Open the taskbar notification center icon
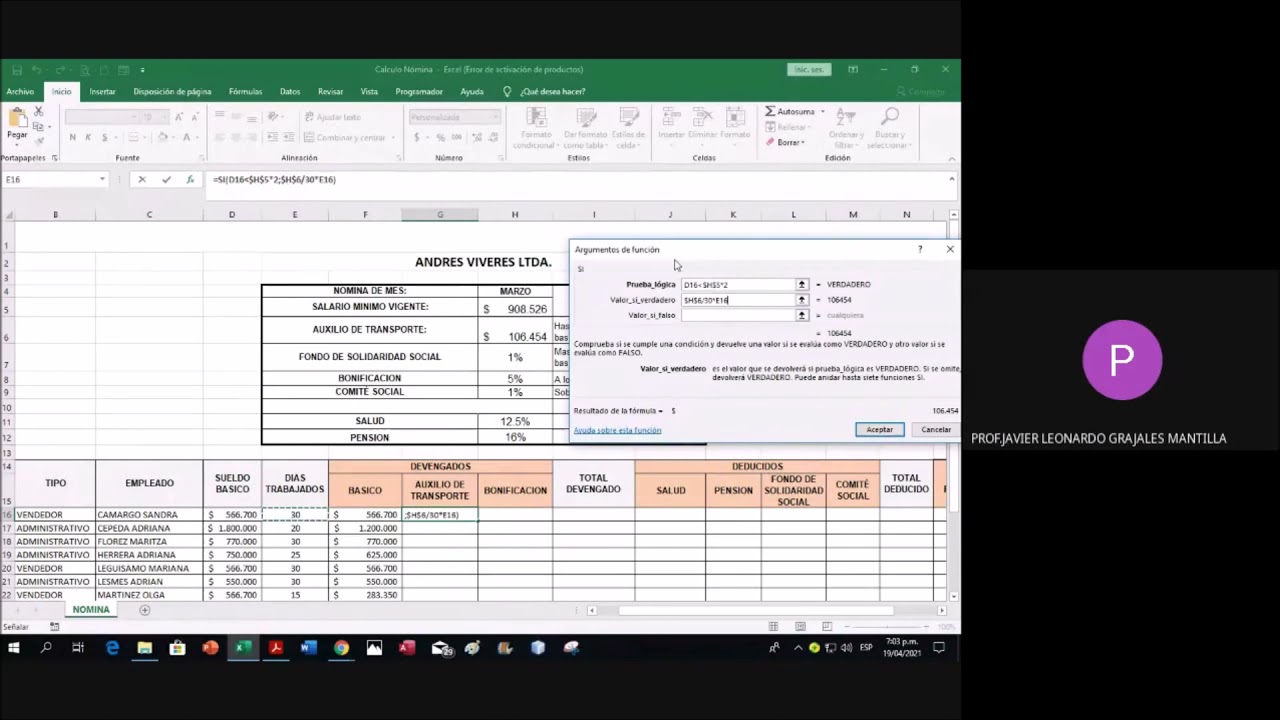This screenshot has width=1280, height=720. click(x=939, y=648)
